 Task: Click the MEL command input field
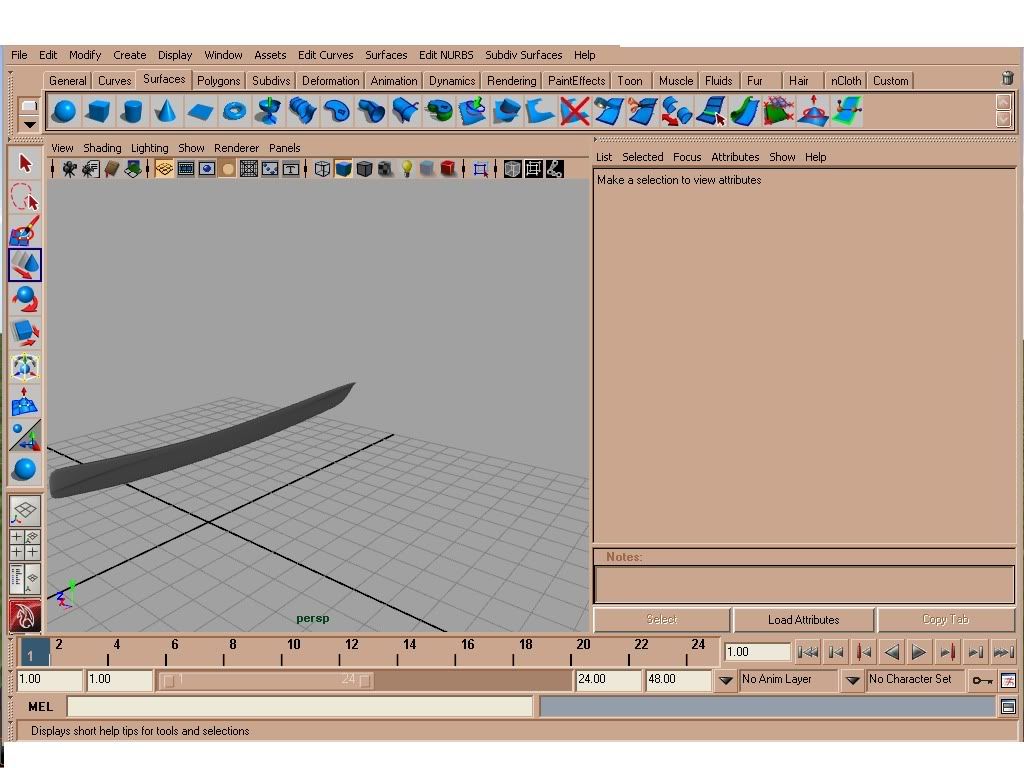pyautogui.click(x=299, y=707)
